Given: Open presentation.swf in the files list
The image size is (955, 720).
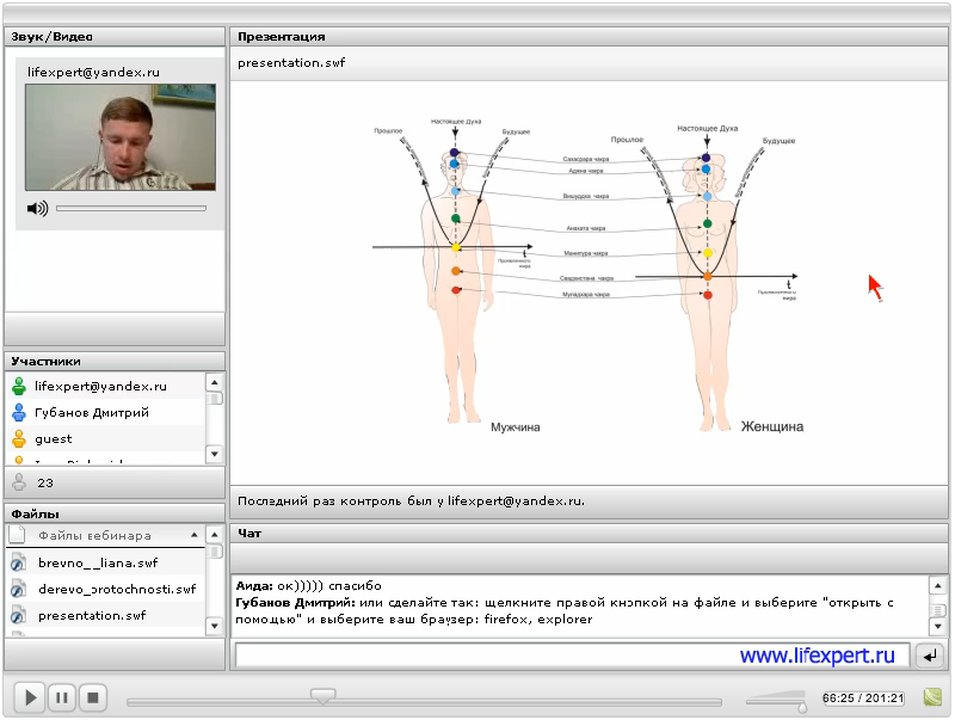Looking at the screenshot, I should tap(92, 615).
